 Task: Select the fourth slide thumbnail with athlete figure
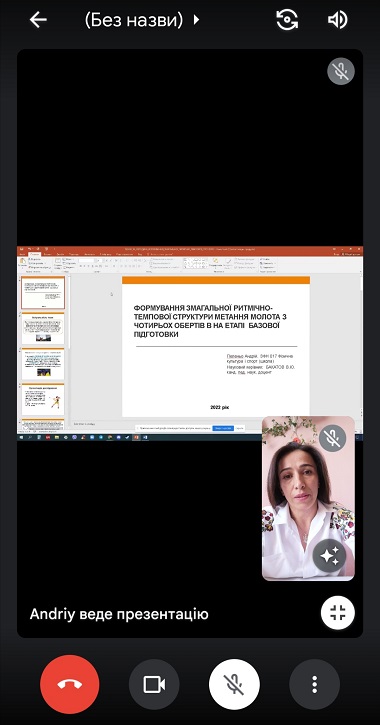tap(43, 399)
